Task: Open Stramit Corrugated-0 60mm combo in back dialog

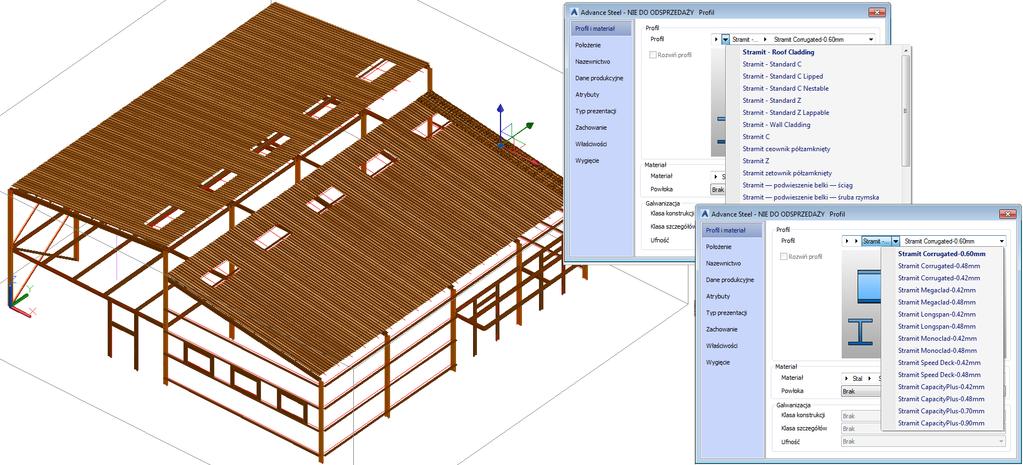Action: tap(823, 39)
